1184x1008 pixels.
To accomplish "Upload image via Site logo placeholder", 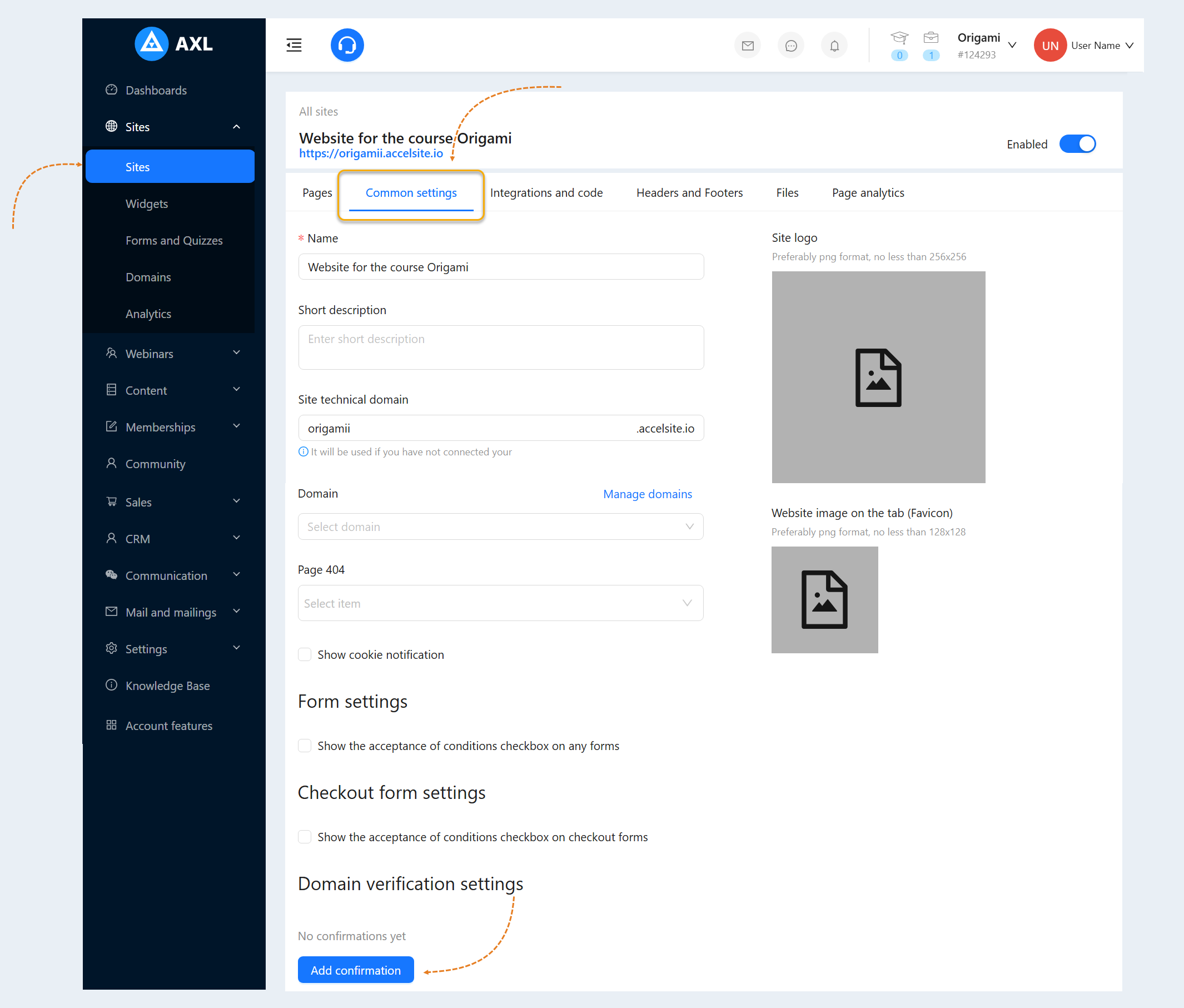I will pyautogui.click(x=878, y=377).
